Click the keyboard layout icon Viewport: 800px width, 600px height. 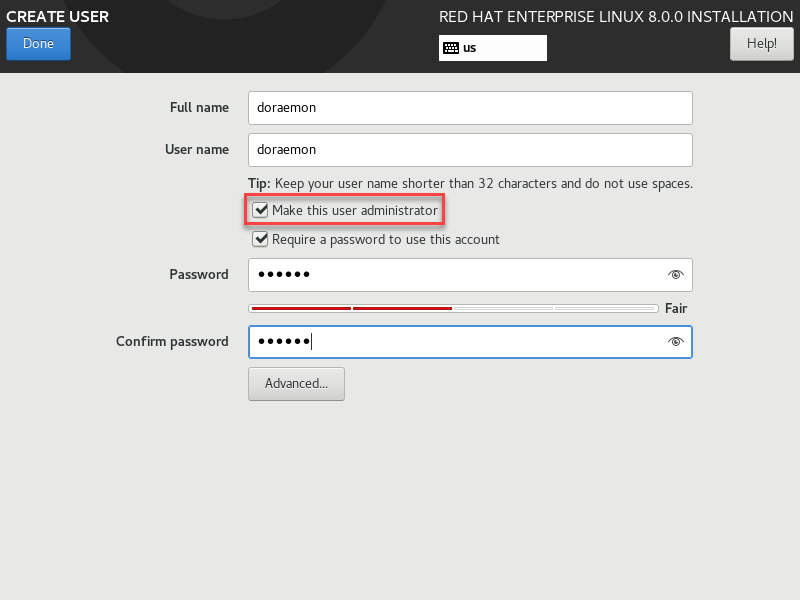451,48
